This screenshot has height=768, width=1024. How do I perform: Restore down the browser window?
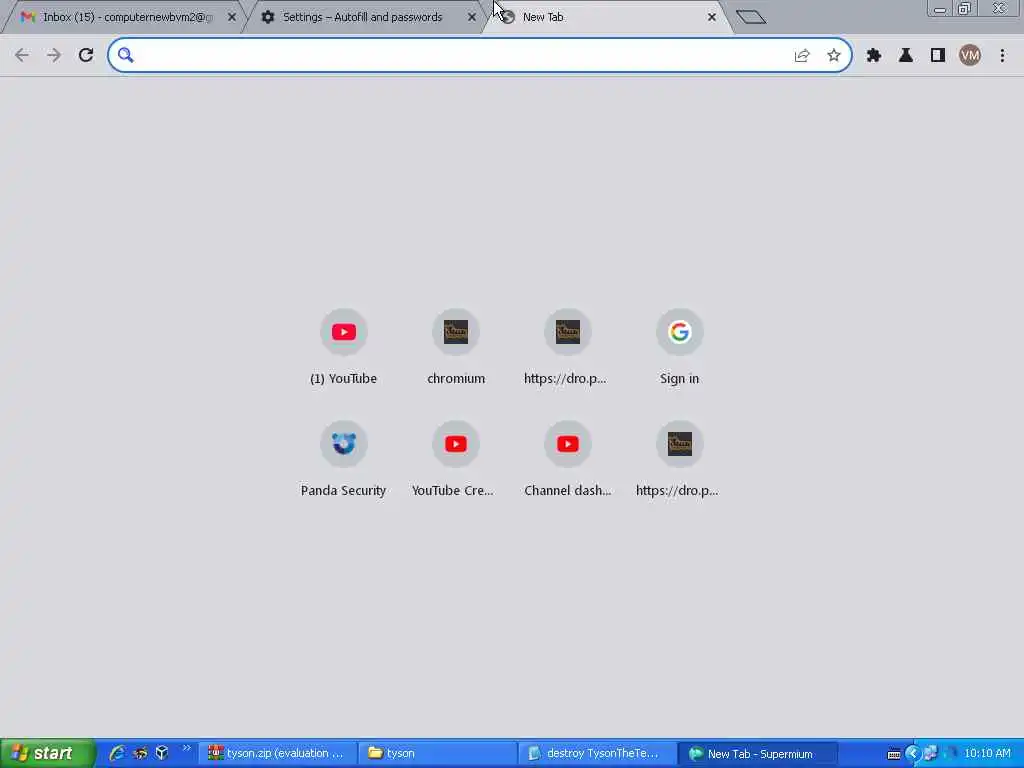[x=964, y=9]
